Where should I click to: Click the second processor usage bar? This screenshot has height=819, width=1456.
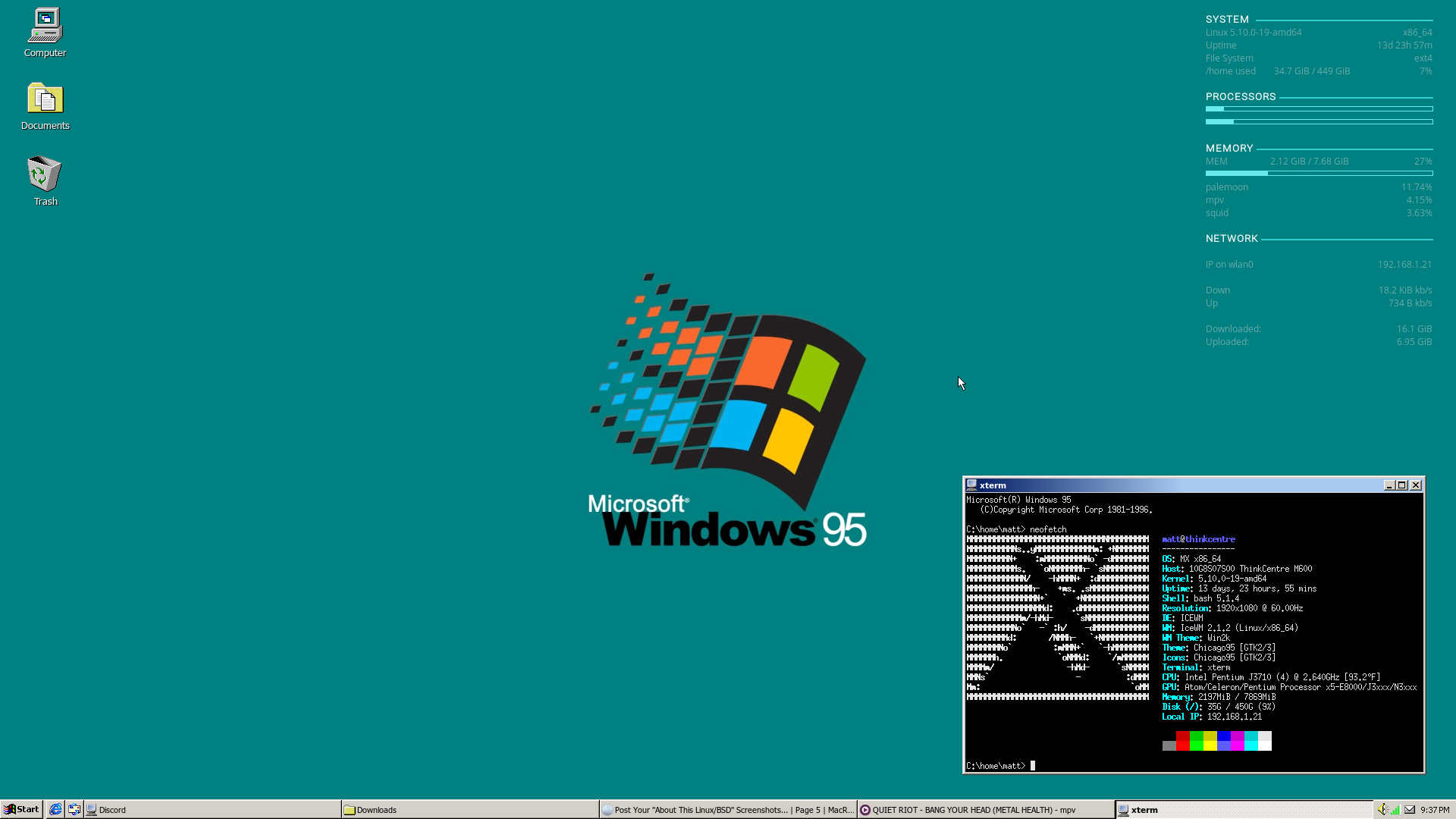[x=1319, y=121]
